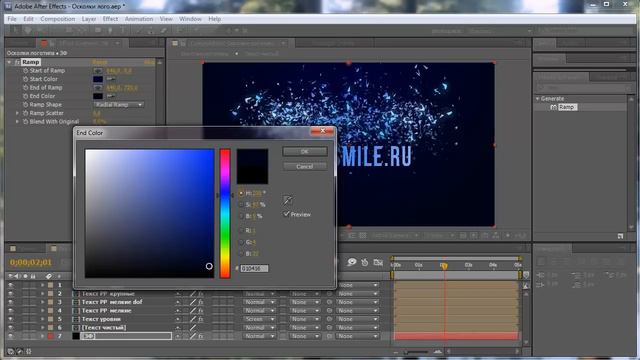
Task: Click the vertical hue spectrum slider
Action: pyautogui.click(x=225, y=213)
